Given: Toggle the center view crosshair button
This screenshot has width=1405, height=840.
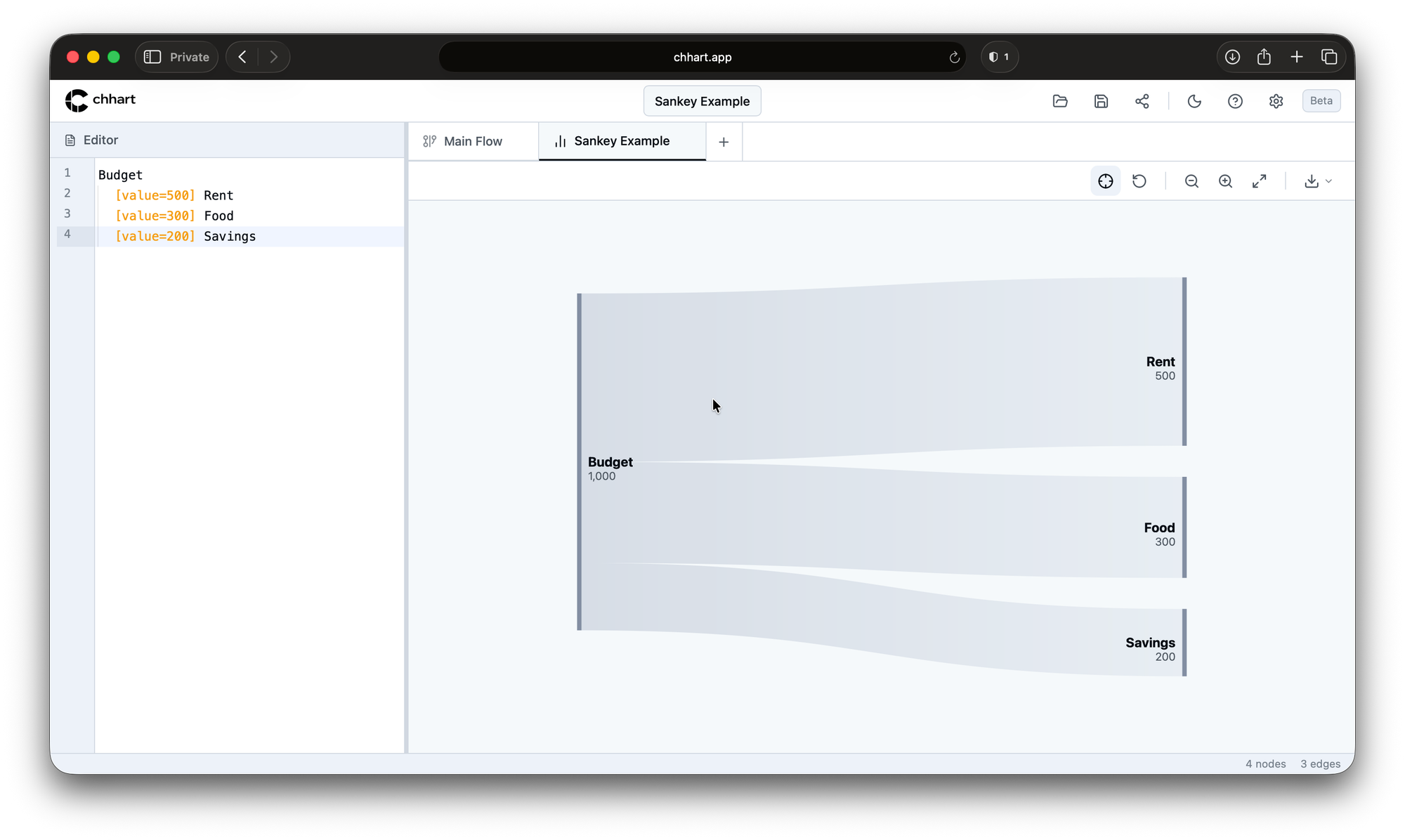Looking at the screenshot, I should click(1105, 181).
